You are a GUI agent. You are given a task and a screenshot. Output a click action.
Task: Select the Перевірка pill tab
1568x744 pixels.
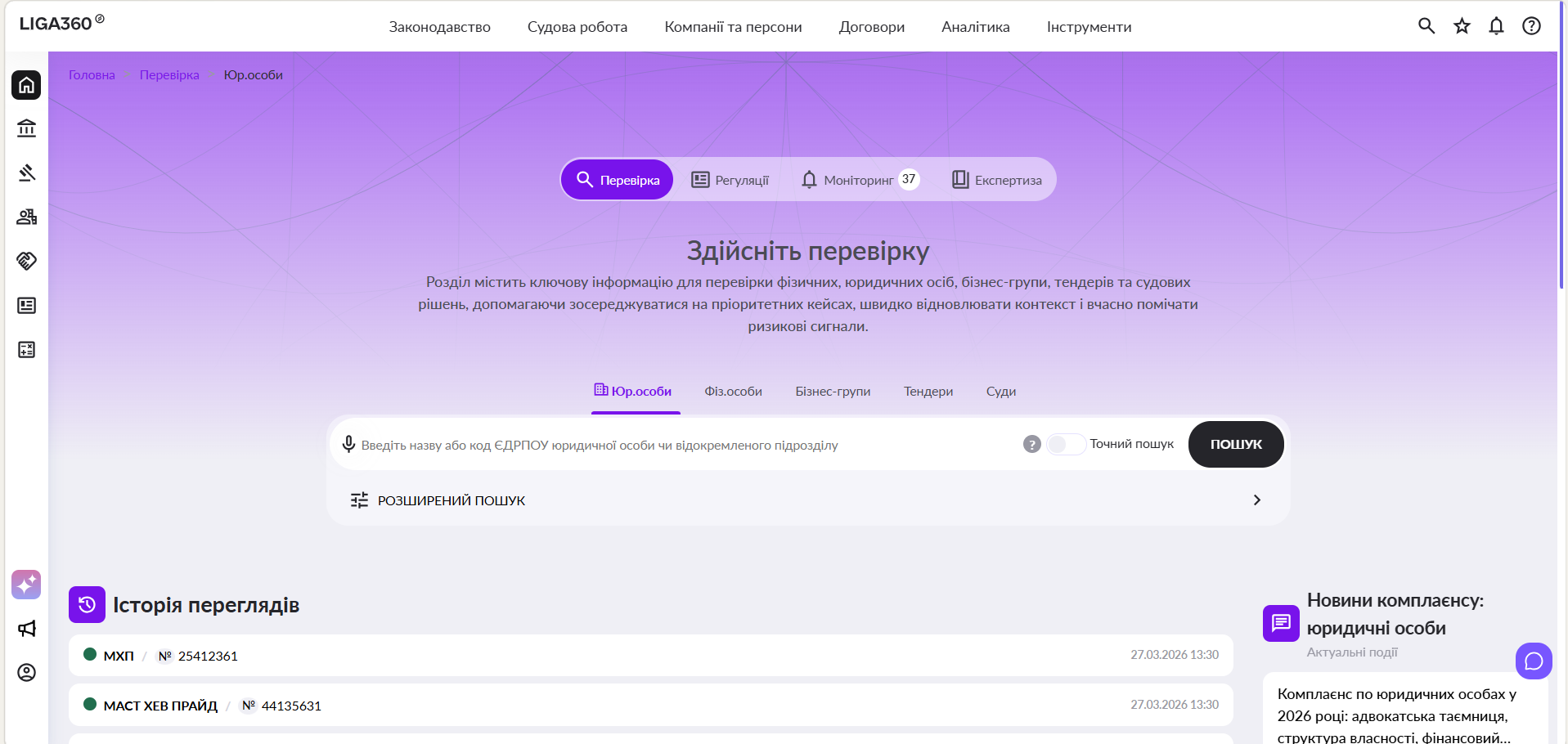pos(618,179)
